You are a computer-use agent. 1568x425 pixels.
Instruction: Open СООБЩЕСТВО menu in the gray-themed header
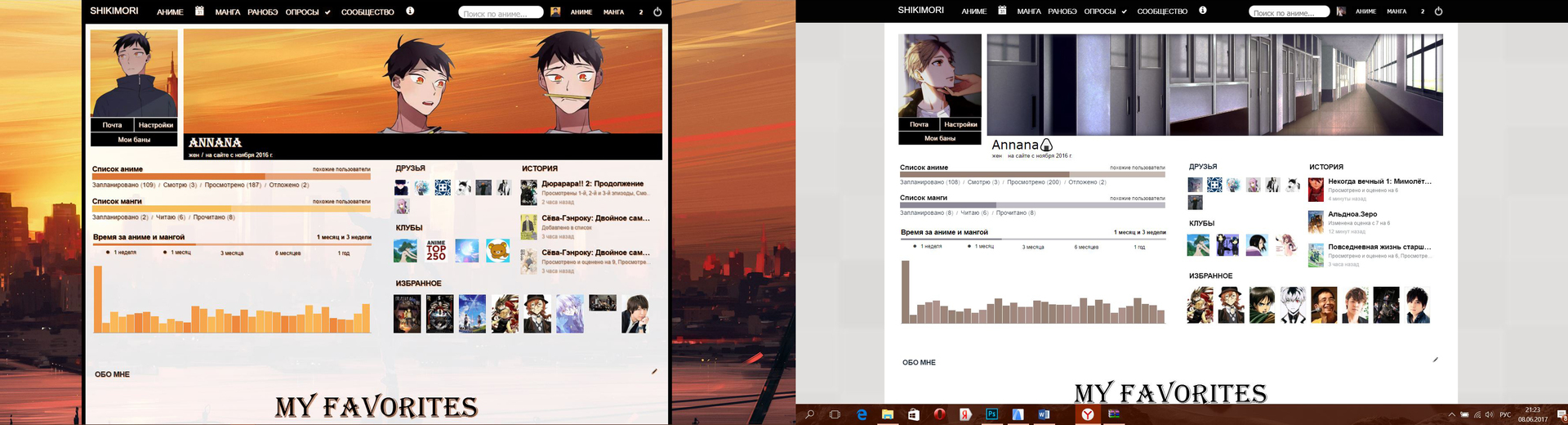pos(1161,11)
